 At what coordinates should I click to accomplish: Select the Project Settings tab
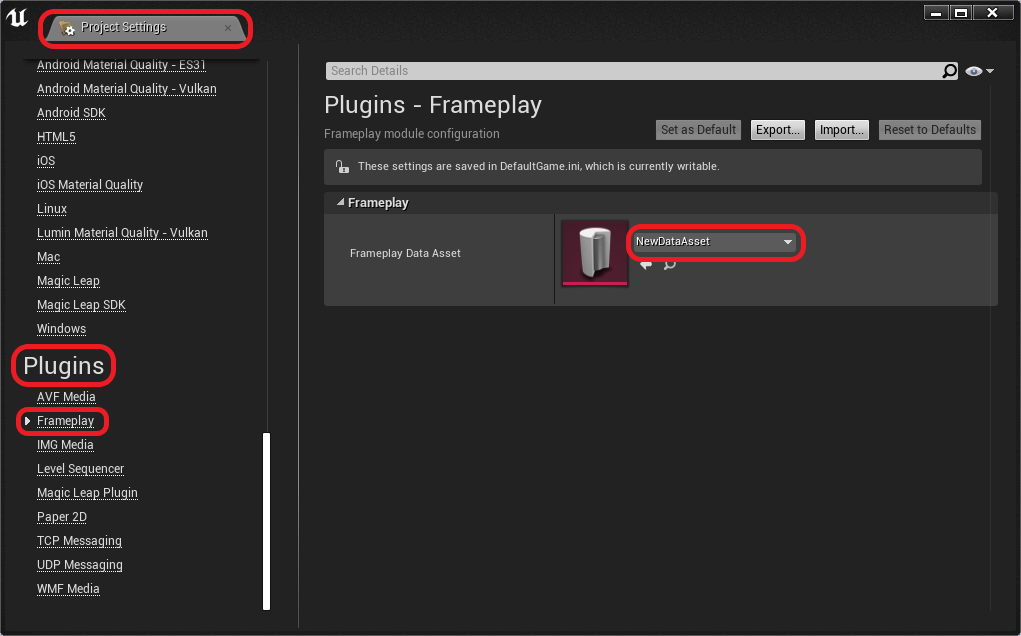145,28
